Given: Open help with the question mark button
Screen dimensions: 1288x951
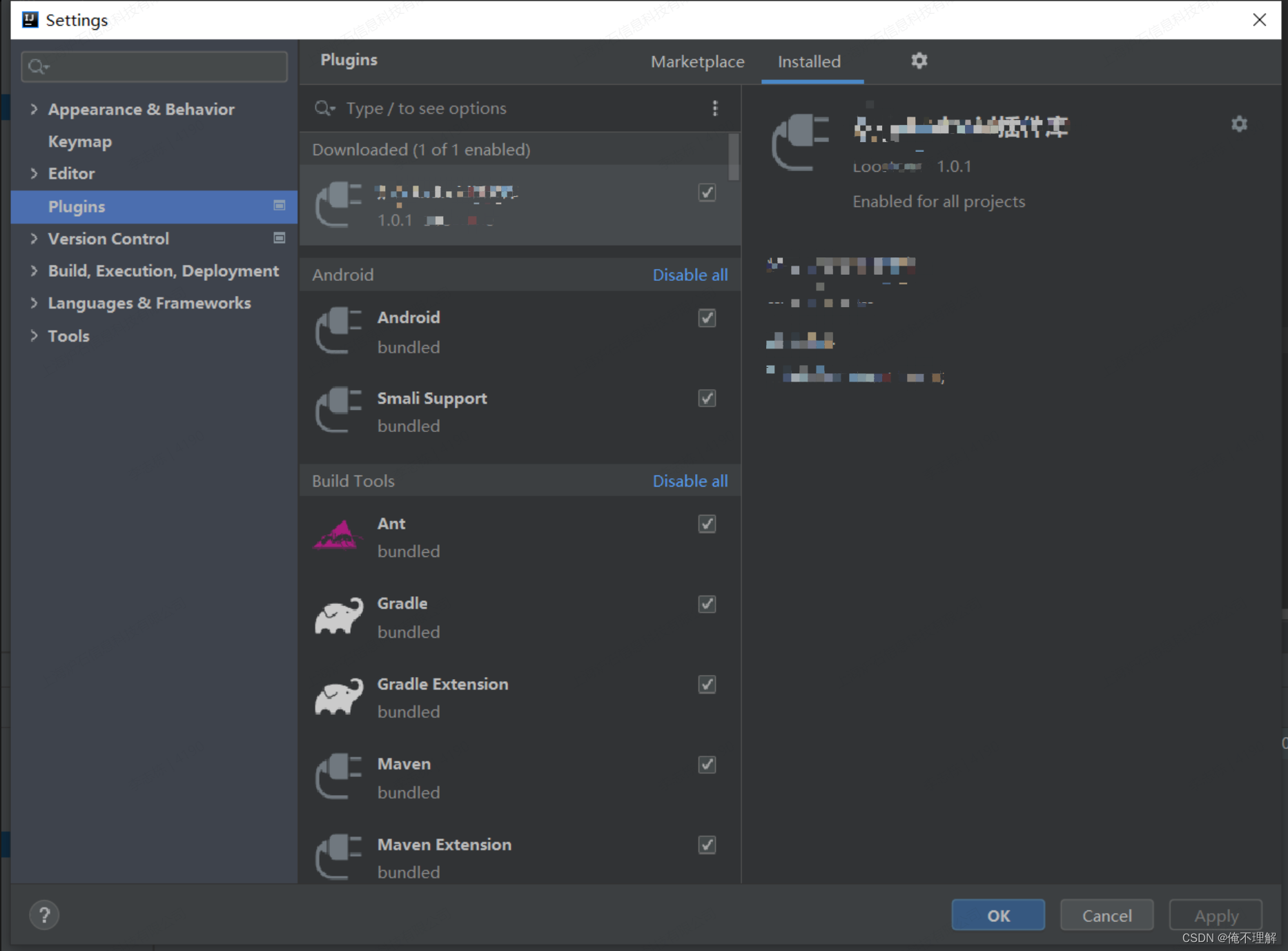Looking at the screenshot, I should click(x=44, y=915).
